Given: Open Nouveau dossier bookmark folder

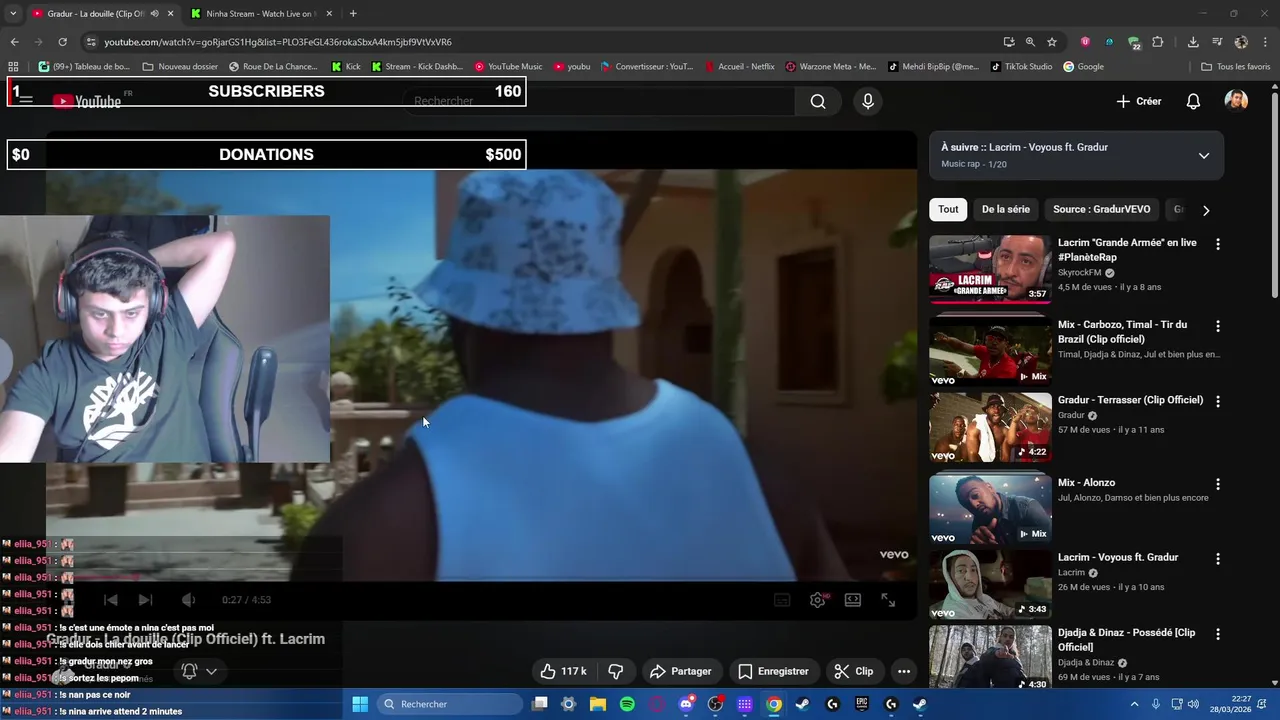Looking at the screenshot, I should click(x=180, y=67).
